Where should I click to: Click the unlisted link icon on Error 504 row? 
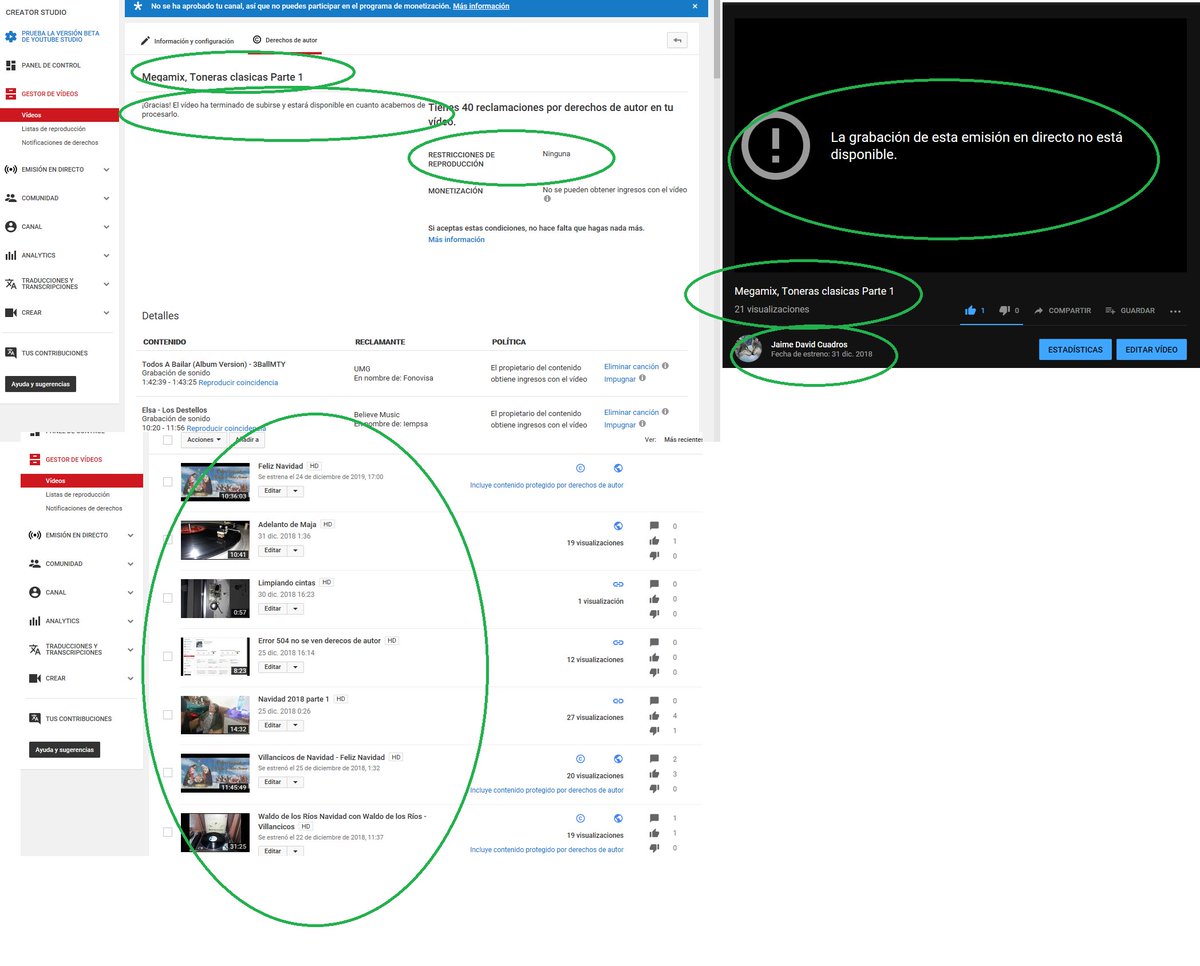point(618,642)
